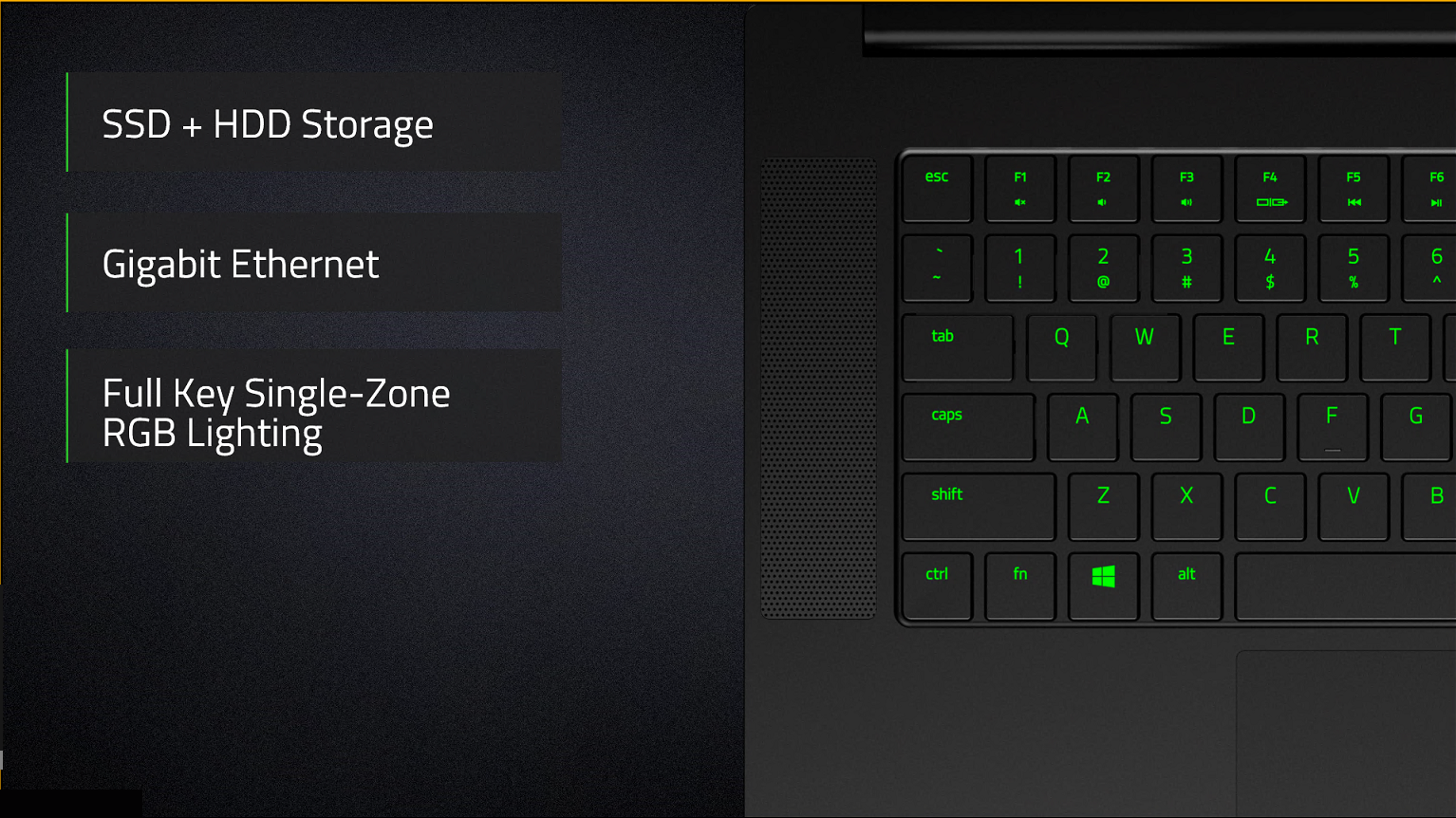Click the spacebar key

point(1345,587)
